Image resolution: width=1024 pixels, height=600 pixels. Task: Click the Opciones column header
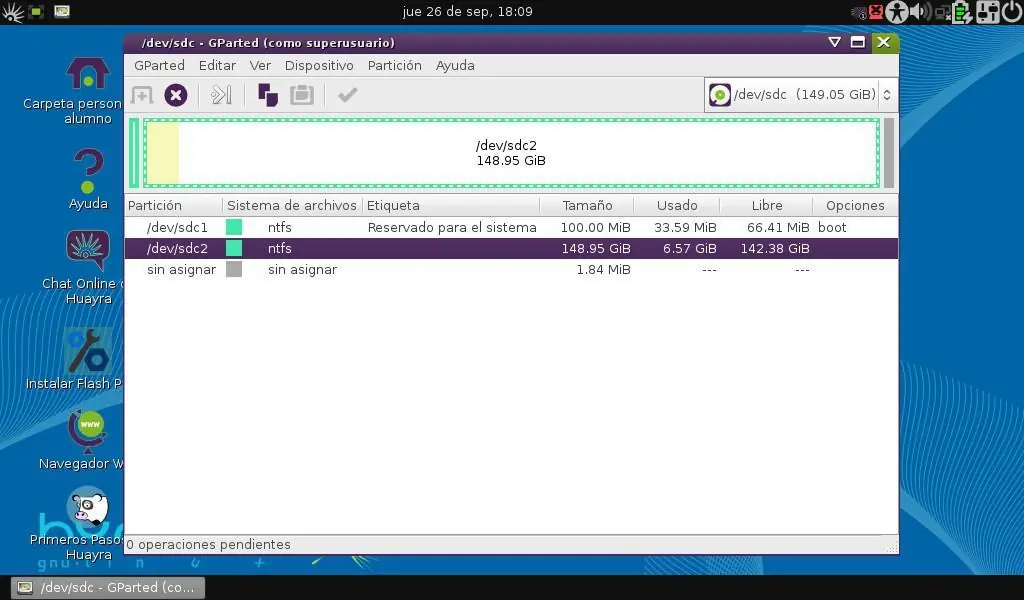pos(855,206)
